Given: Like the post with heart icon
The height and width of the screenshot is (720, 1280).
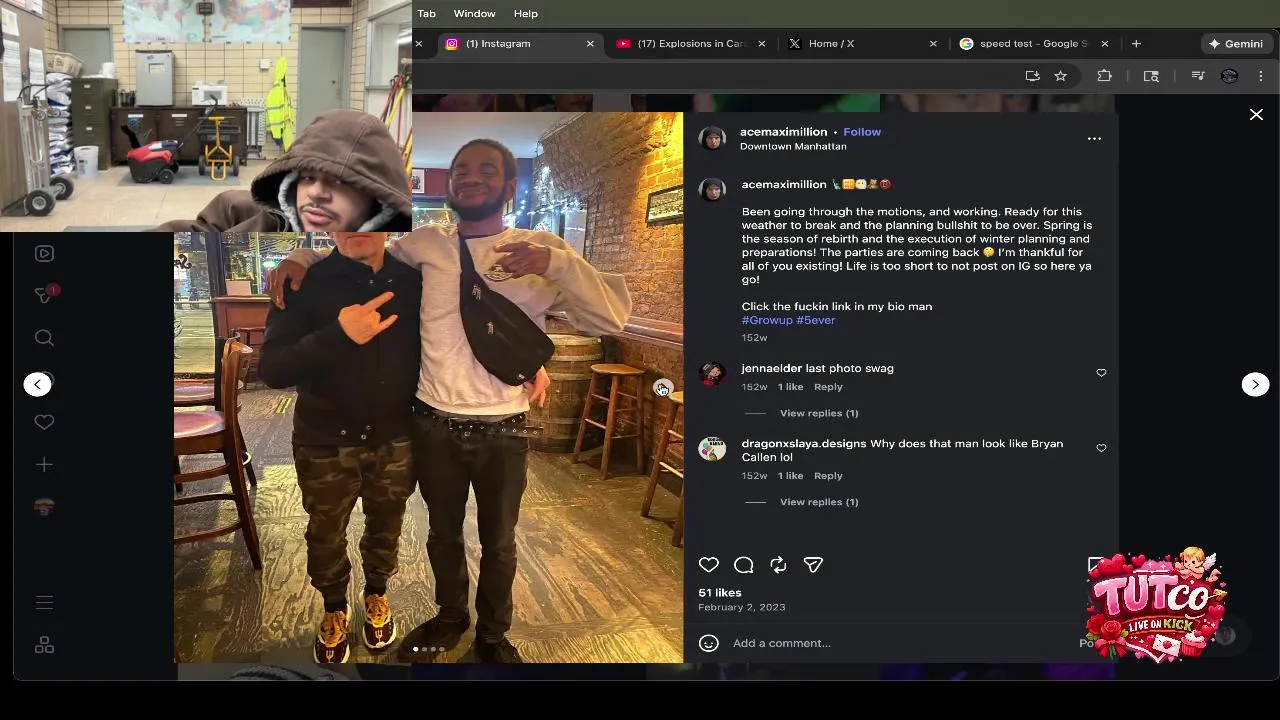Looking at the screenshot, I should 708,565.
